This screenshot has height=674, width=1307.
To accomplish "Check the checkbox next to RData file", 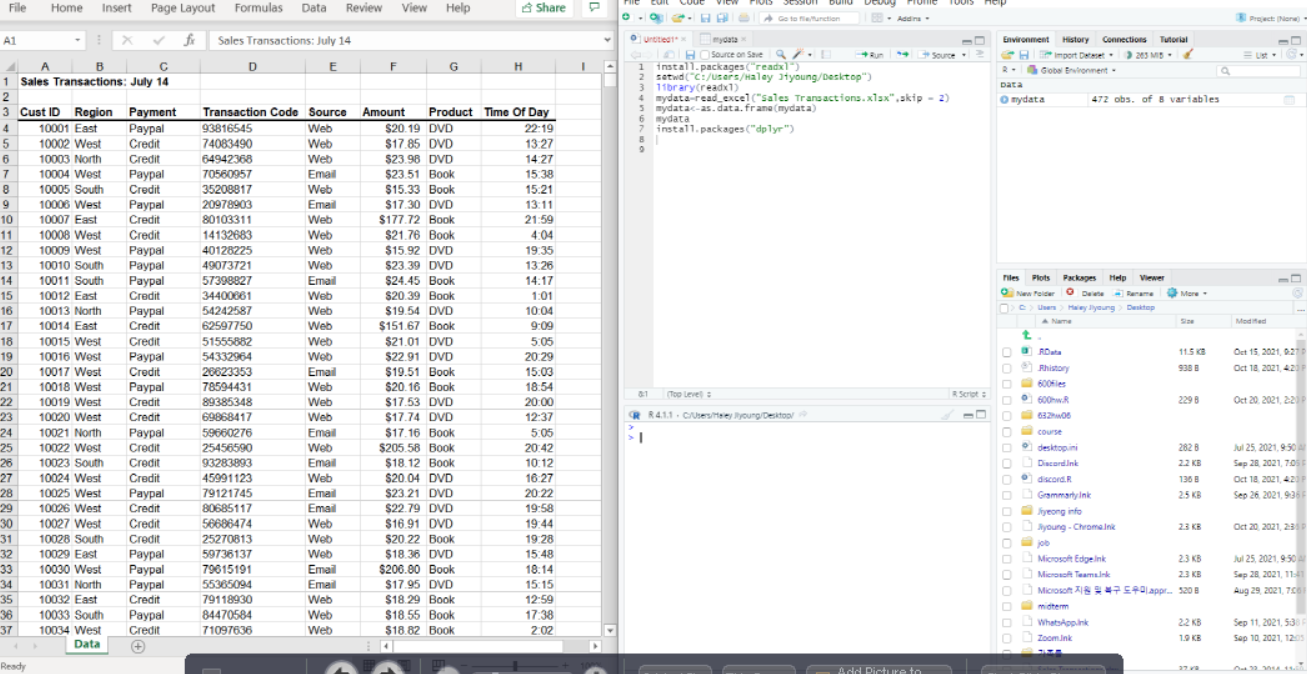I will click(x=1005, y=351).
